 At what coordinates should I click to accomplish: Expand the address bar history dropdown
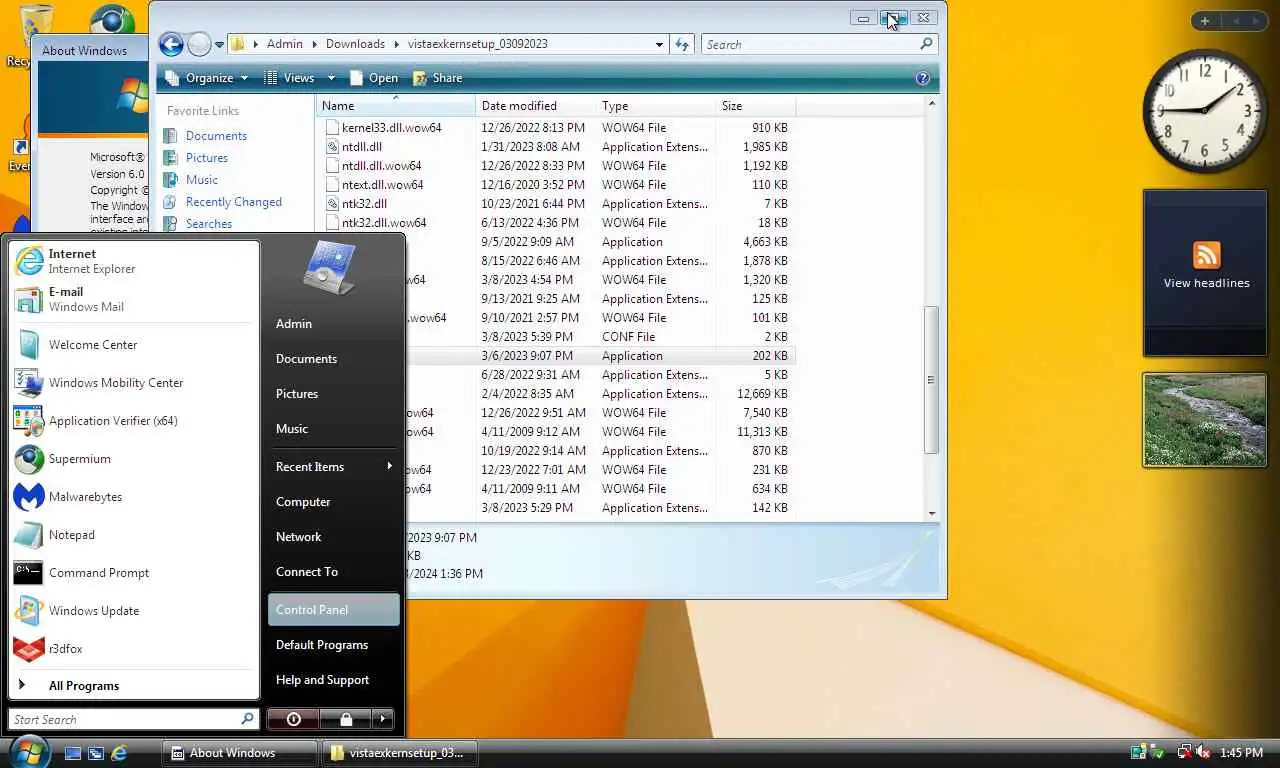[x=659, y=44]
